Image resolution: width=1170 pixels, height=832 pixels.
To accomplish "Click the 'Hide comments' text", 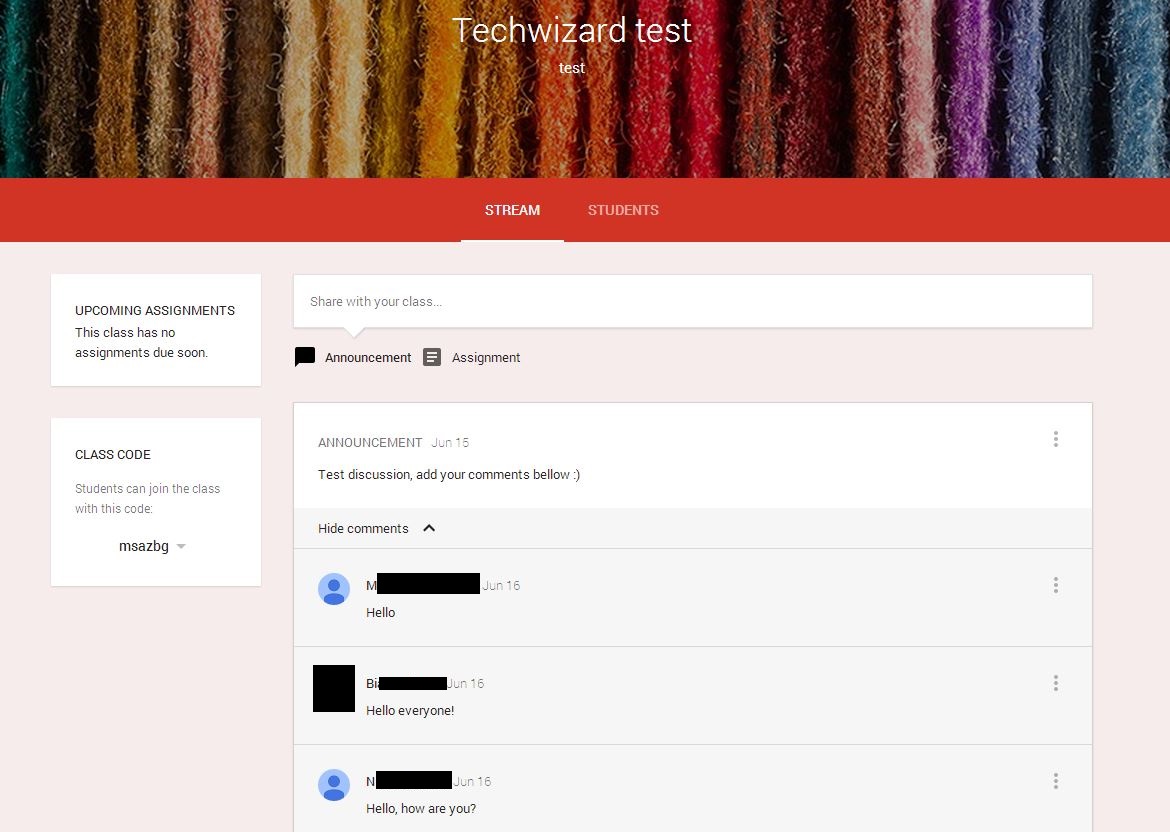I will pos(363,528).
